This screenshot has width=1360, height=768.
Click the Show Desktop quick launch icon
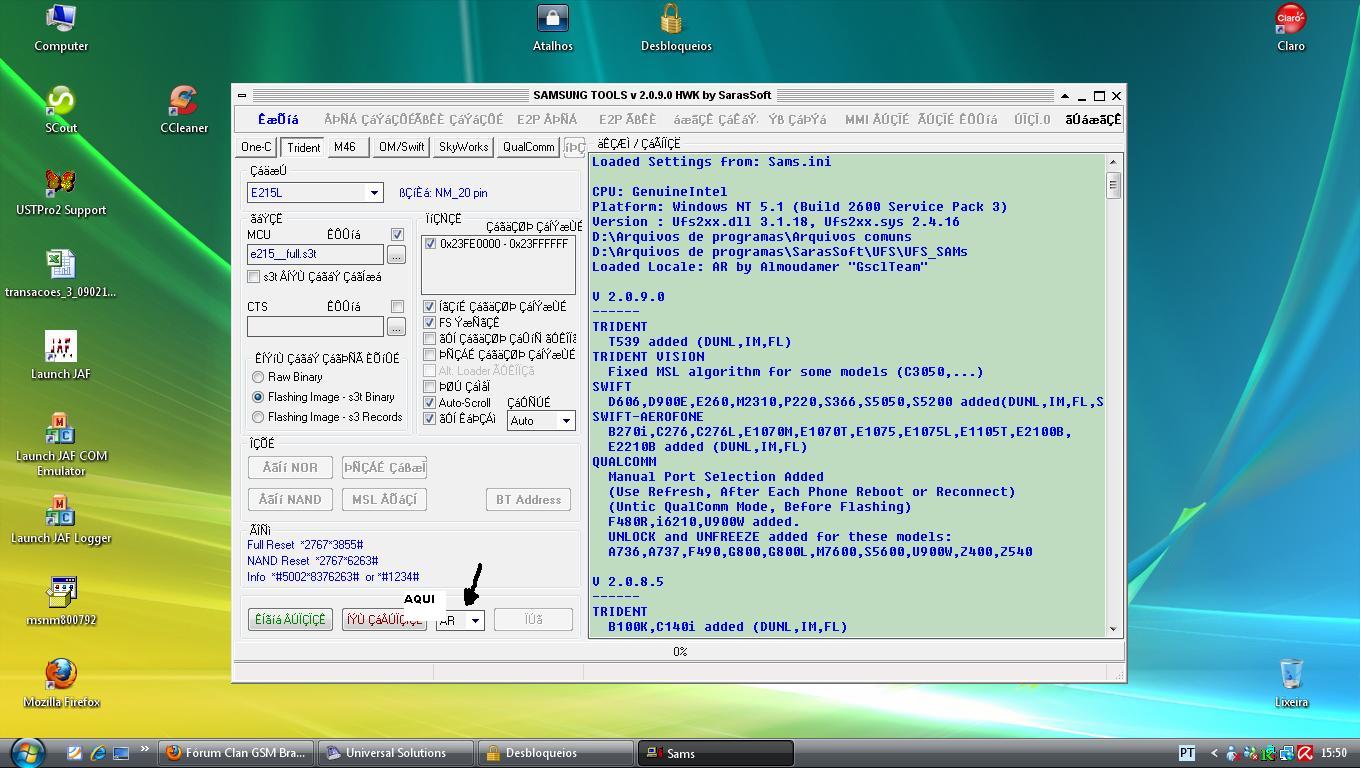coord(121,753)
